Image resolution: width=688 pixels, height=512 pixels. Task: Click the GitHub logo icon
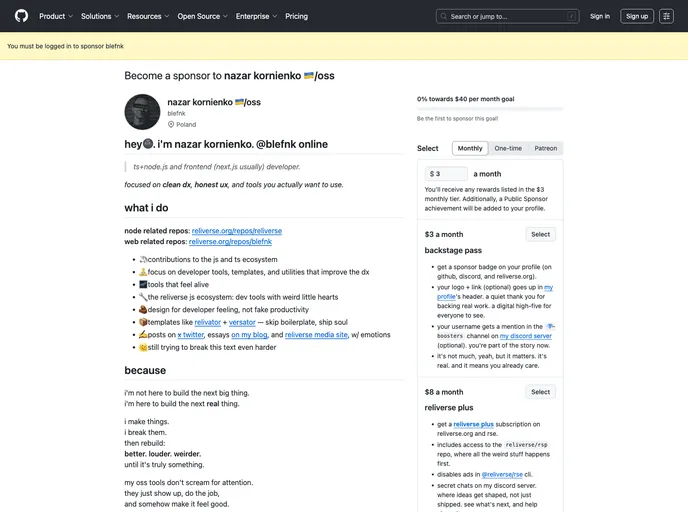pos(22,16)
